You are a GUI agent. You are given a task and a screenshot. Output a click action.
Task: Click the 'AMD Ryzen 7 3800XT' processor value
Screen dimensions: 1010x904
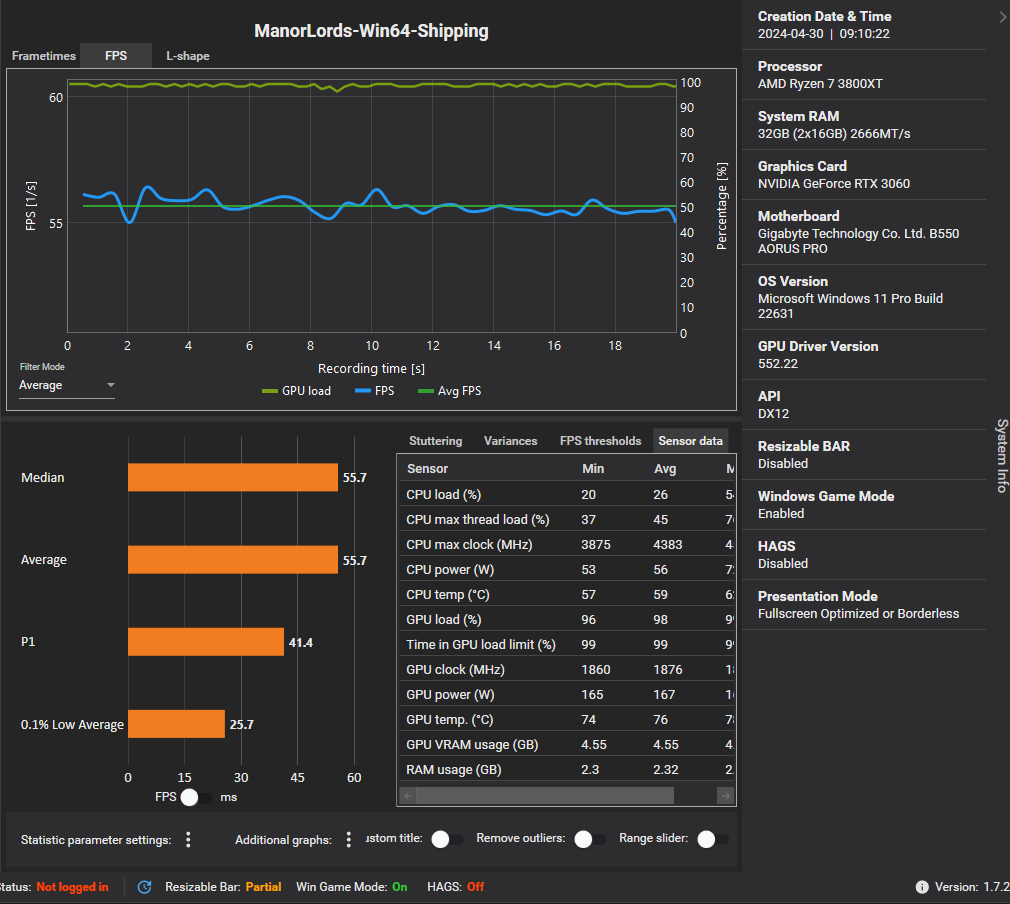820,84
